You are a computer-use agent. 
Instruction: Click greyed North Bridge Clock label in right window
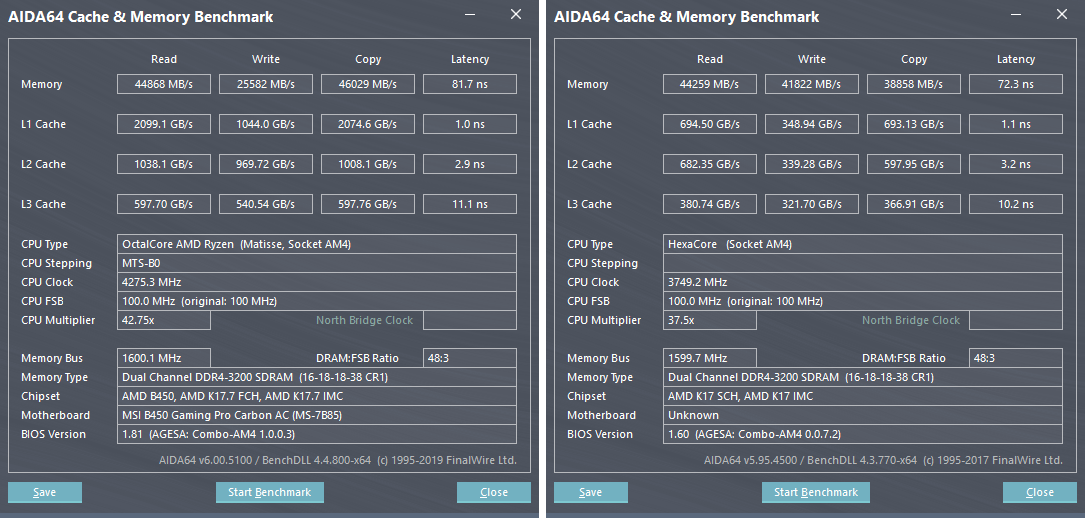coord(911,320)
